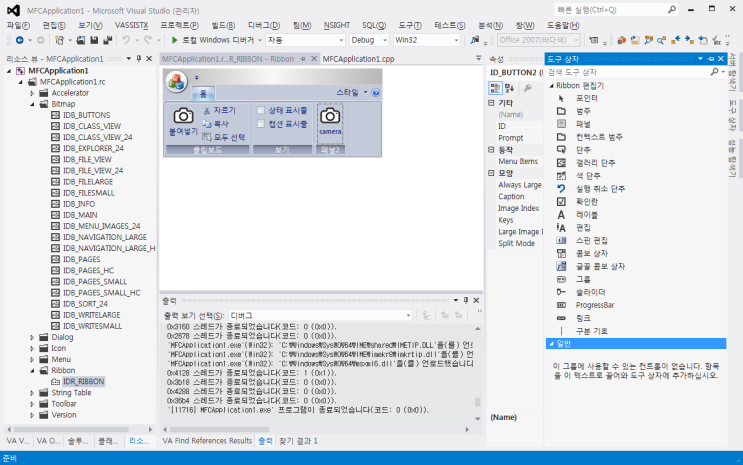The width and height of the screenshot is (743, 465).
Task: Switch to VA Find References Results tab
Action: click(207, 441)
